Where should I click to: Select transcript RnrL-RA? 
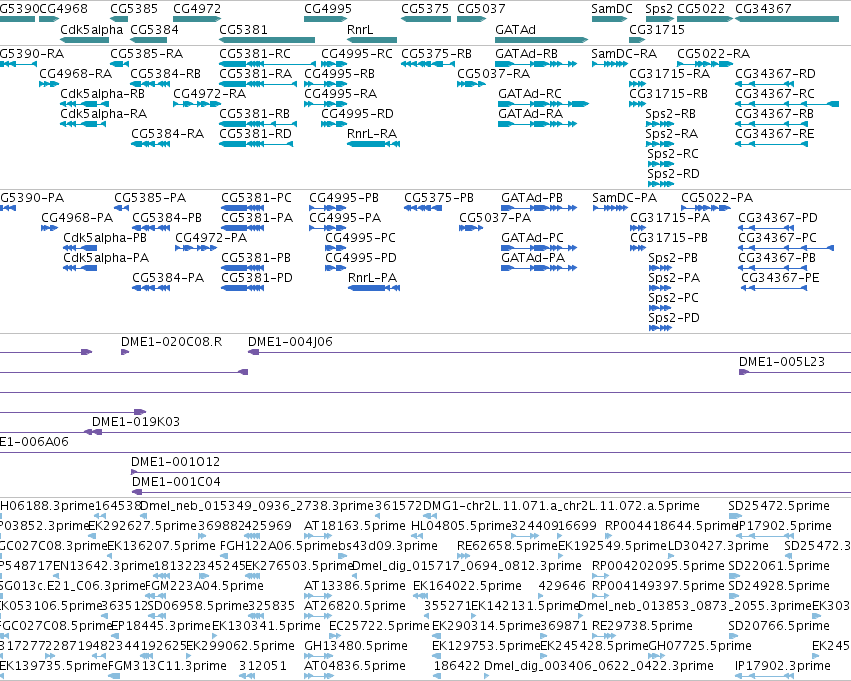(373, 144)
